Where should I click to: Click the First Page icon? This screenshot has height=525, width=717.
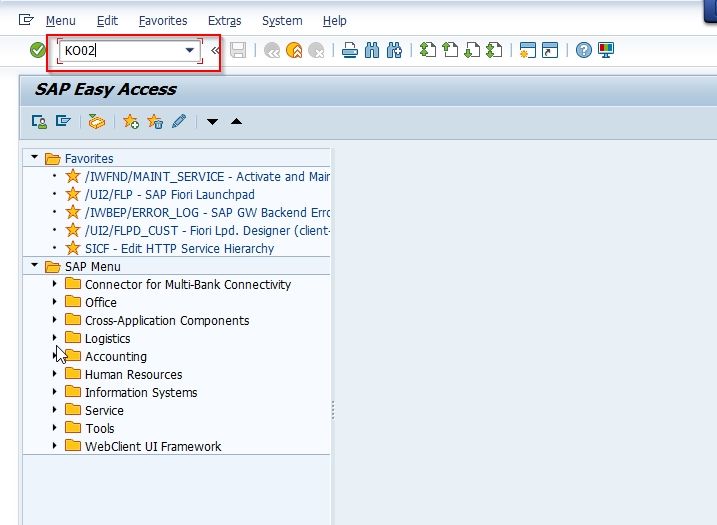click(x=428, y=50)
